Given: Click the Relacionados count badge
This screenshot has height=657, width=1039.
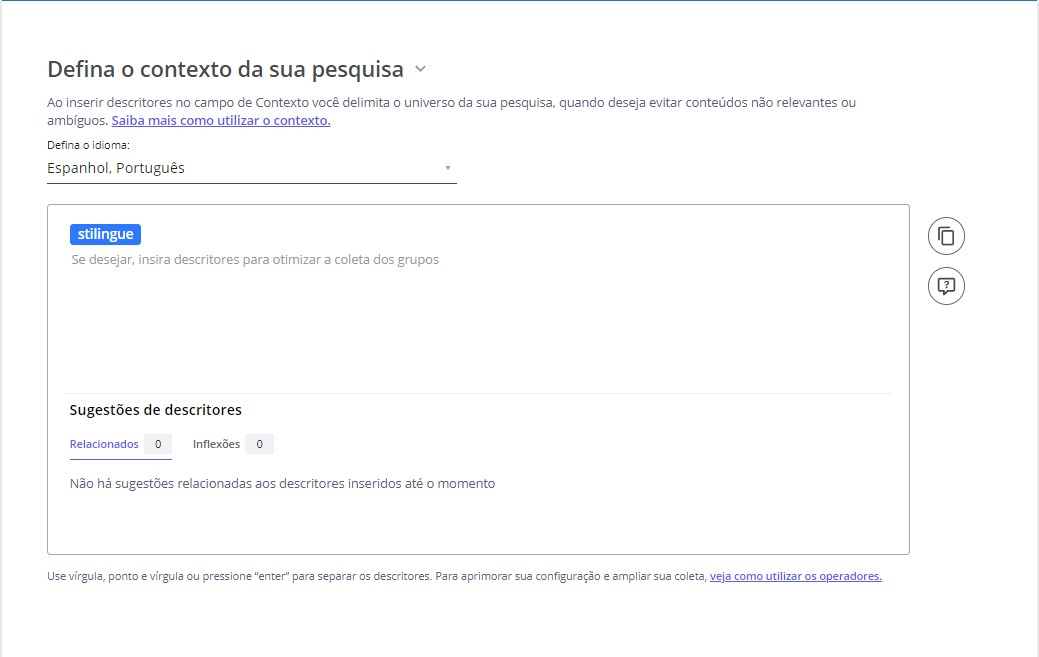Looking at the screenshot, I should coord(158,444).
